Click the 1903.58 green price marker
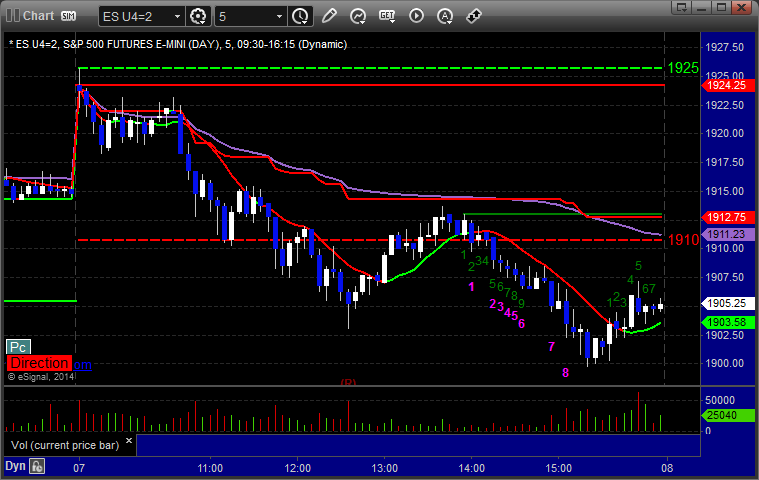Image resolution: width=759 pixels, height=480 pixels. tap(728, 322)
